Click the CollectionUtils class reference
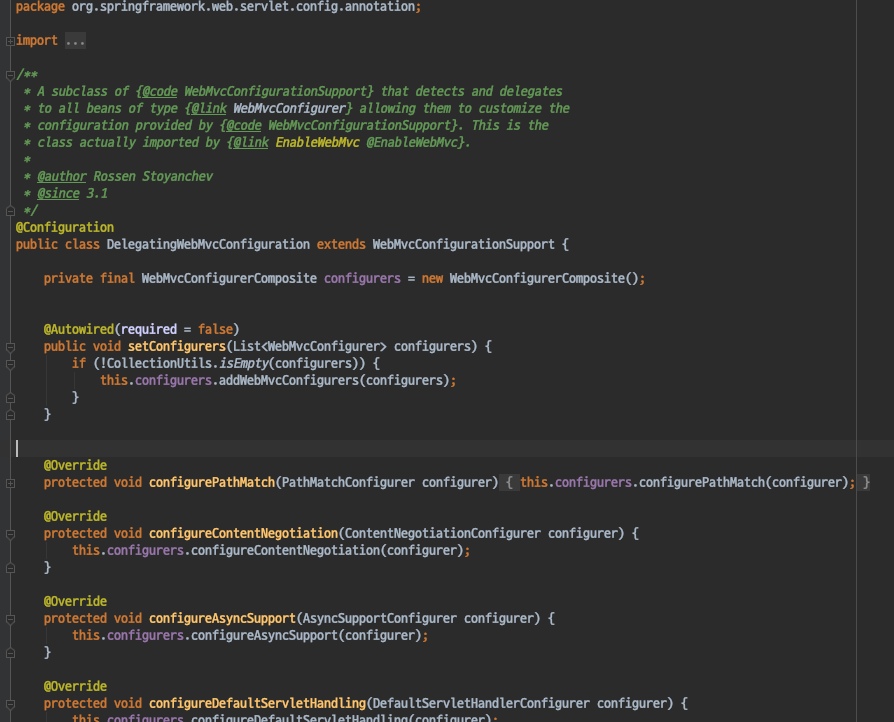 point(159,364)
